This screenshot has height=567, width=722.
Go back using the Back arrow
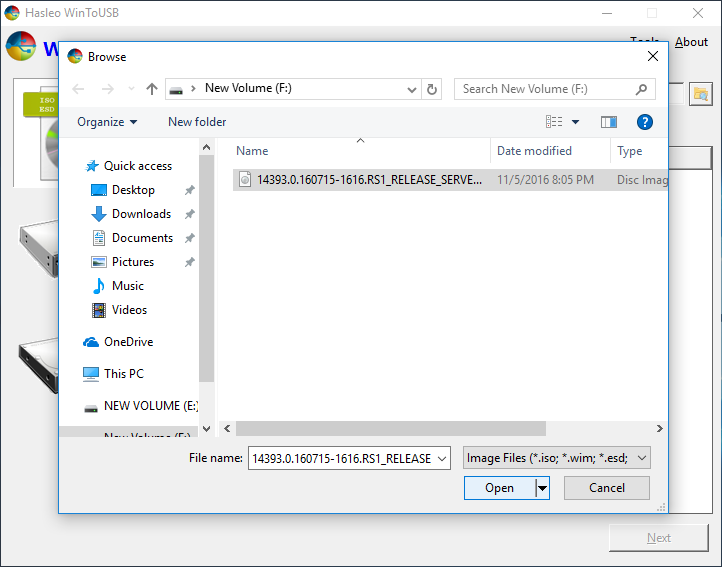tap(79, 89)
